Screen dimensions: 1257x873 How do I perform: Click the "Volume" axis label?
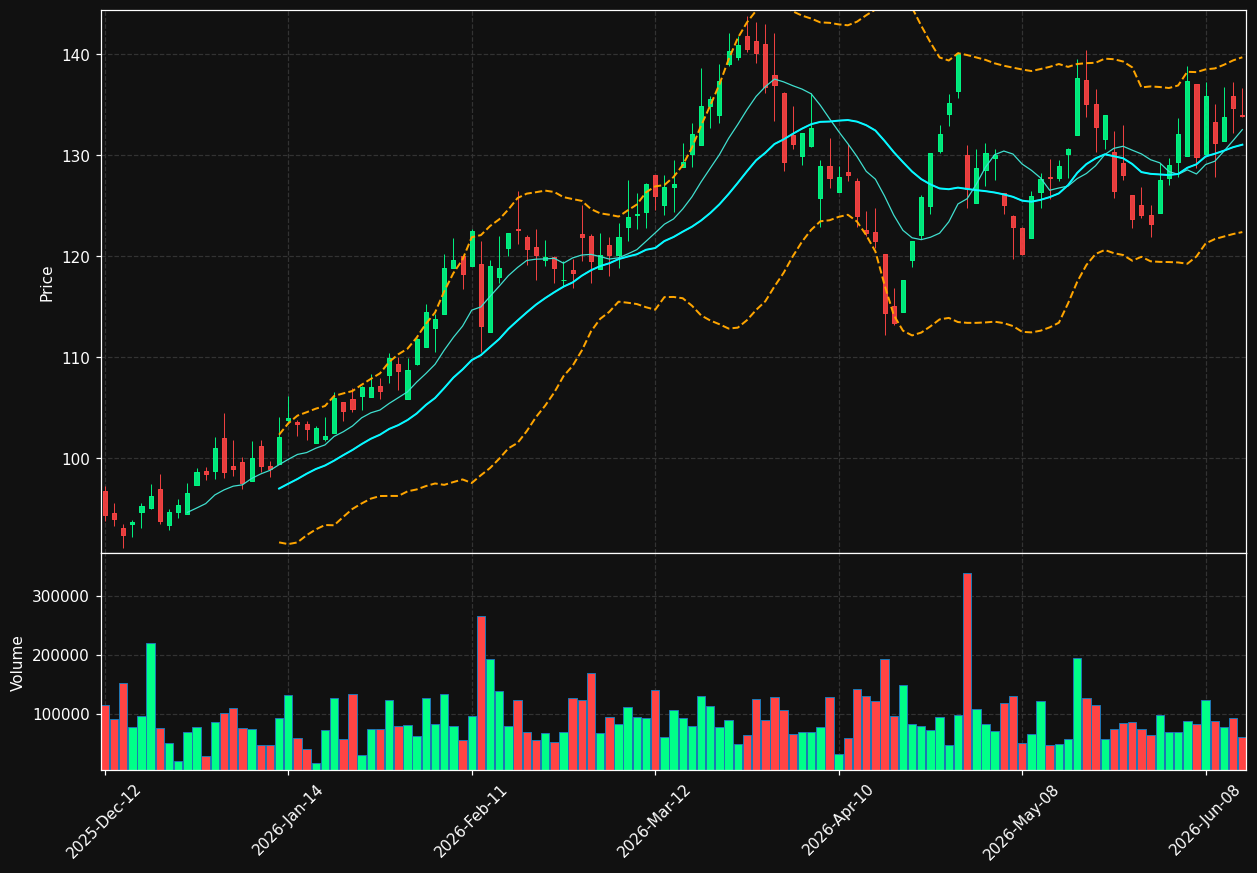(x=18, y=663)
